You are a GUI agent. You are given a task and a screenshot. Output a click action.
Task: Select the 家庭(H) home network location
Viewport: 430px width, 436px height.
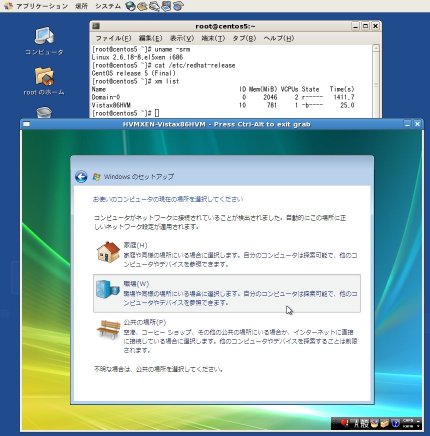pyautogui.click(x=227, y=255)
